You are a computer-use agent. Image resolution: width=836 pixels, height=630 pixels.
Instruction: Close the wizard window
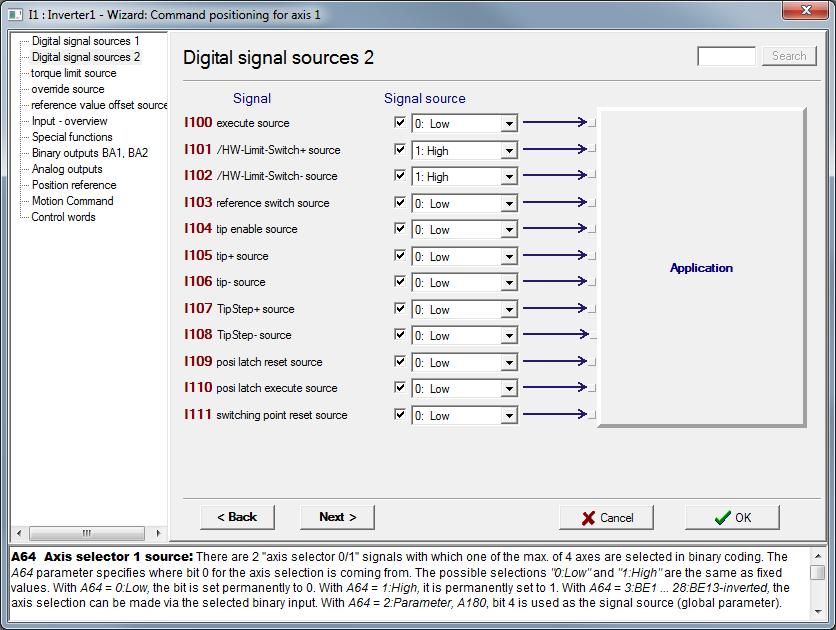coord(806,11)
